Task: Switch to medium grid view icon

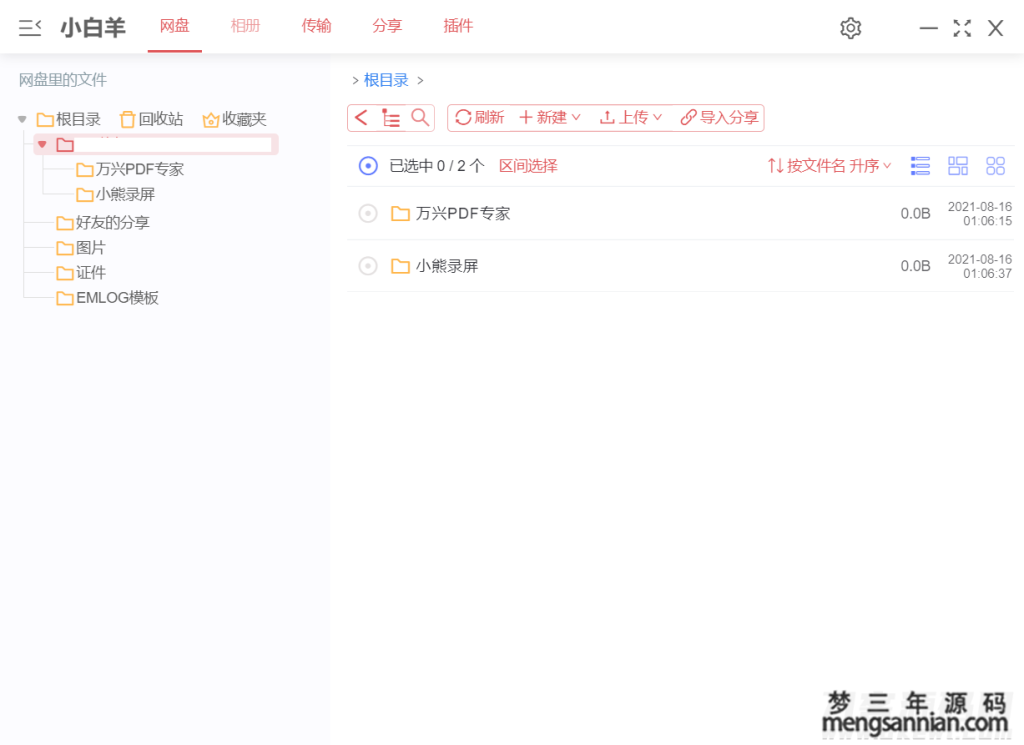Action: pyautogui.click(x=958, y=166)
